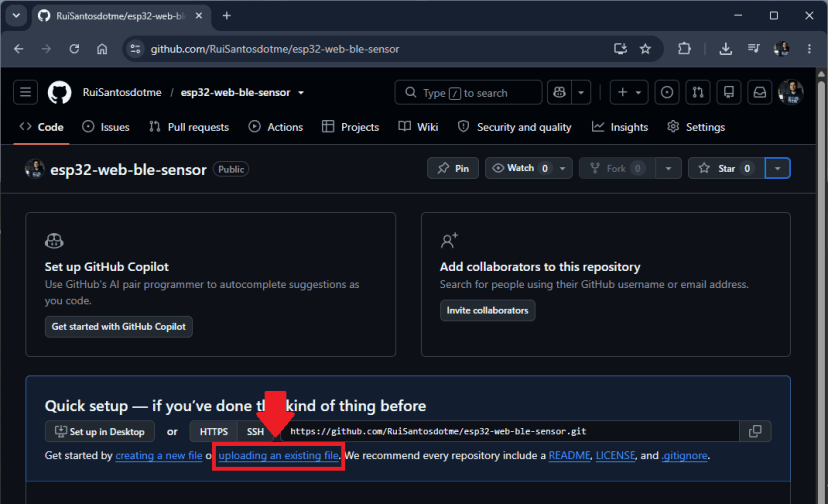The height and width of the screenshot is (504, 828).
Task: Click the GitHub Octocat logo
Action: point(59,92)
